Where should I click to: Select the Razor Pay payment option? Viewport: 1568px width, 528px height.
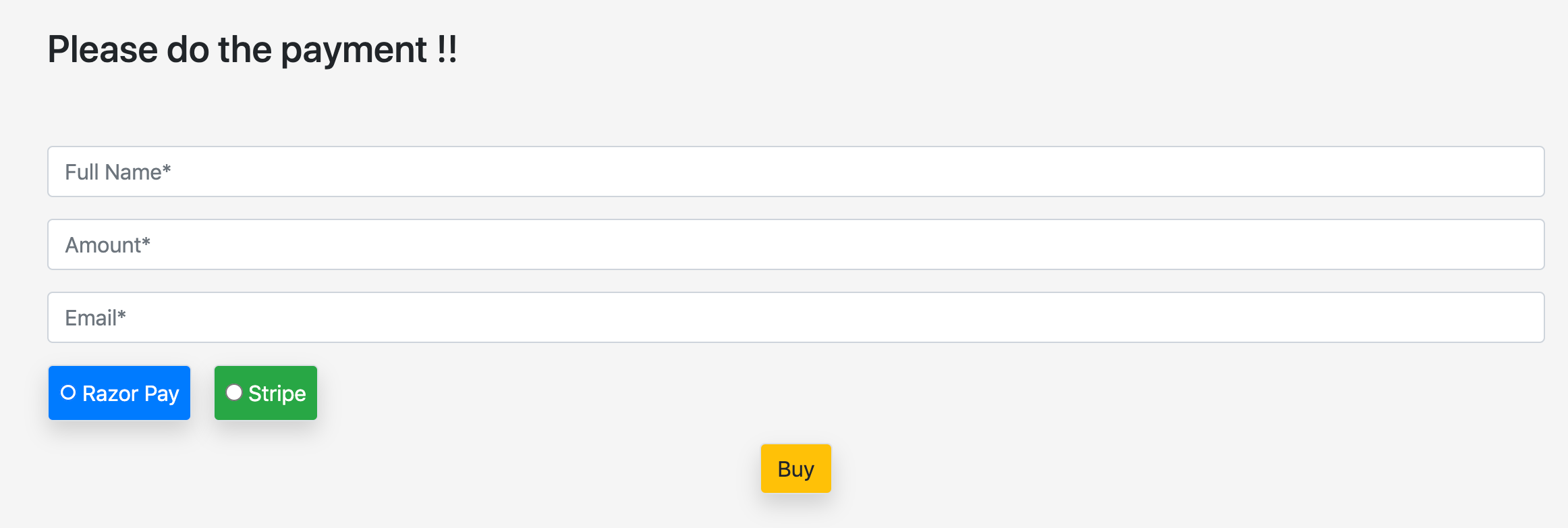pos(119,392)
